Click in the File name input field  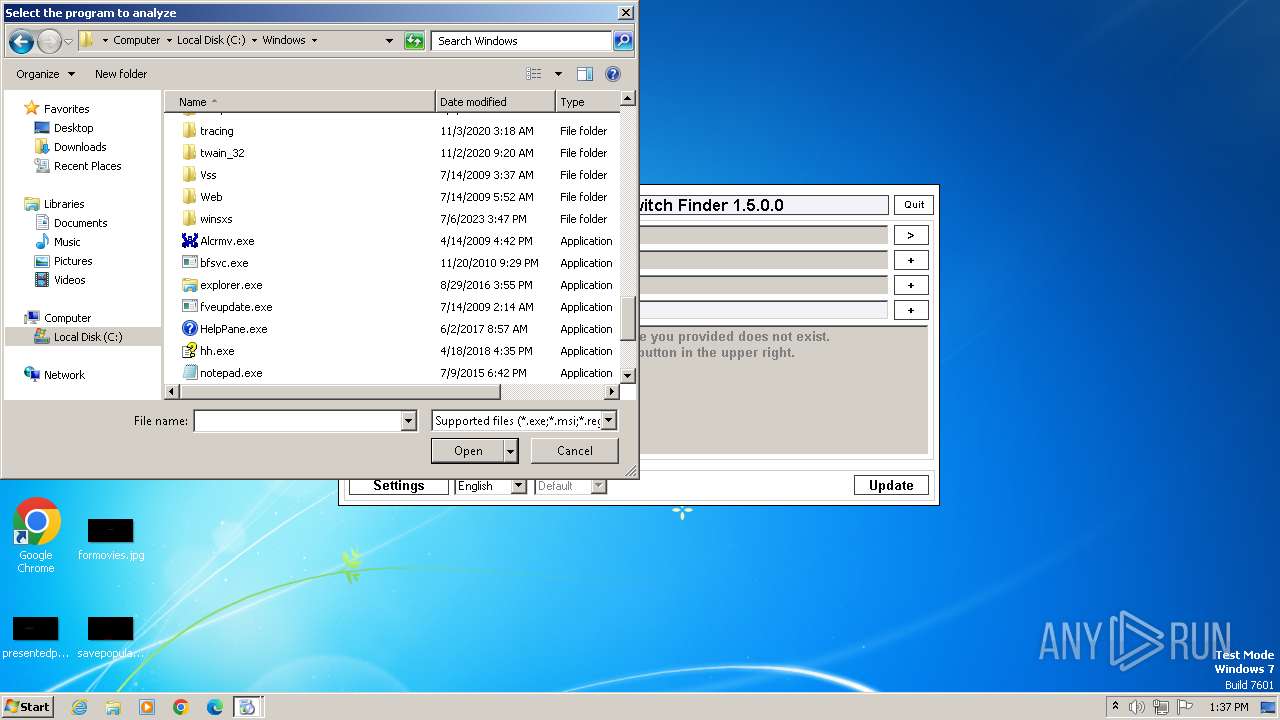(297, 421)
